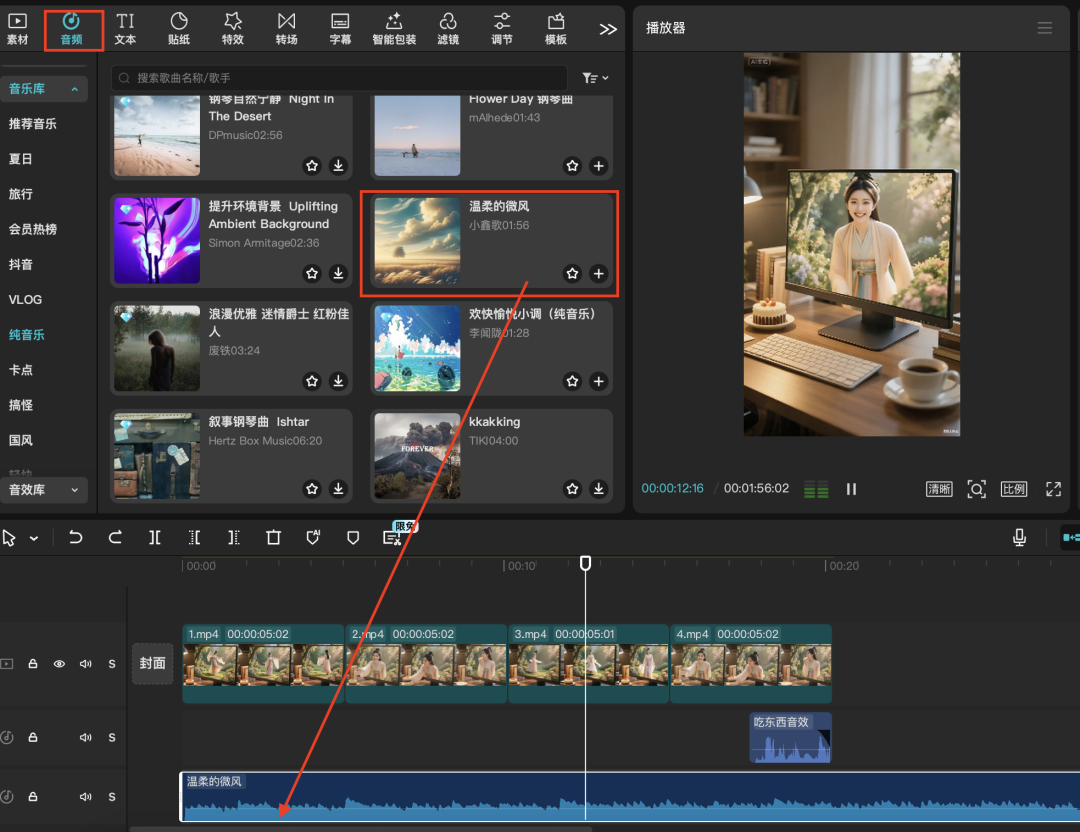Screen dimensions: 1080x832
Task: Collapse the 音乐库 category list
Action: 74,89
